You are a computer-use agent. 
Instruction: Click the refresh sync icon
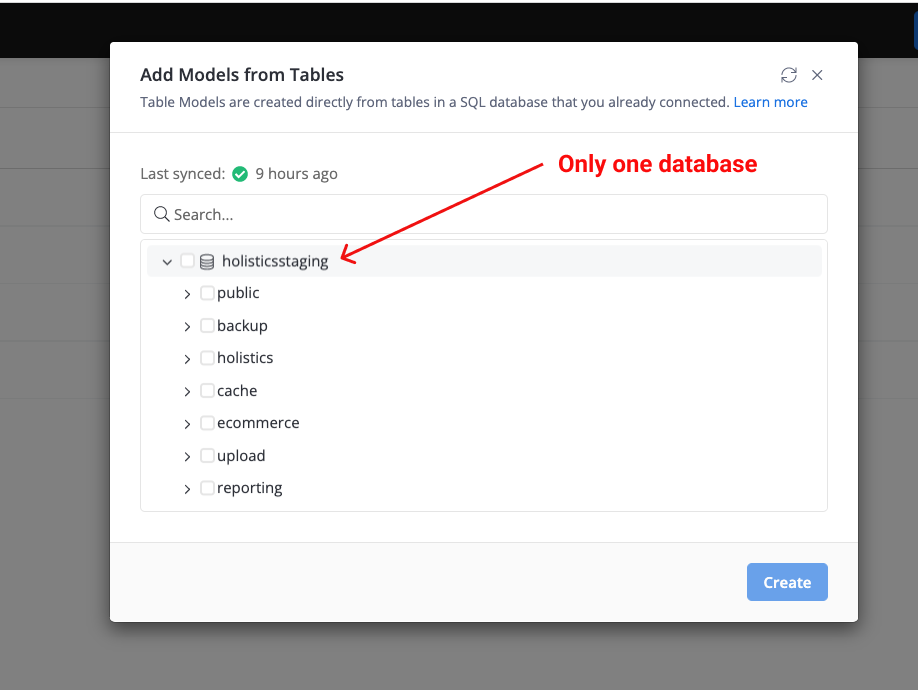click(x=789, y=75)
